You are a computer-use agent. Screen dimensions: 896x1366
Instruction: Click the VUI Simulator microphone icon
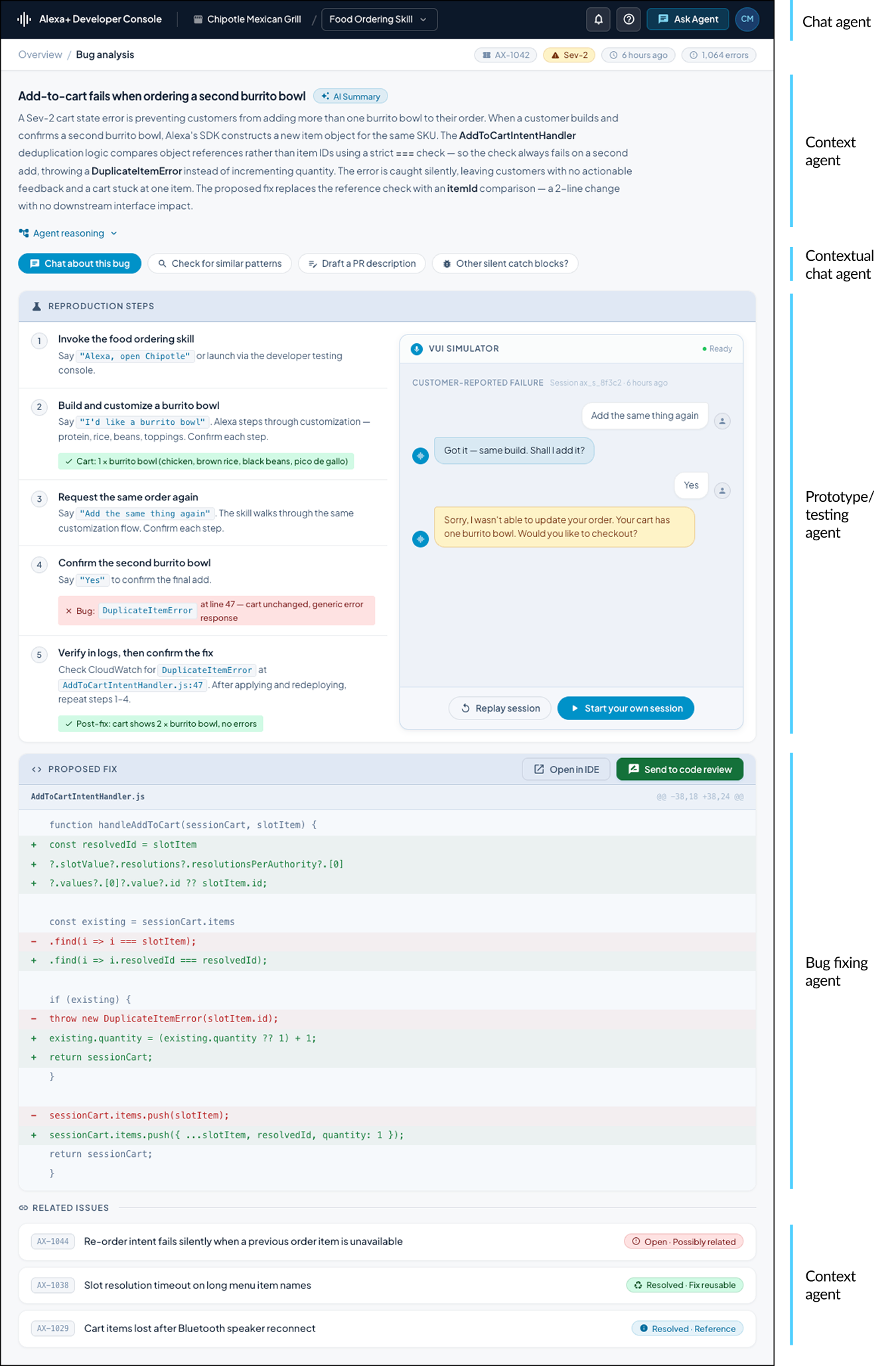click(417, 349)
